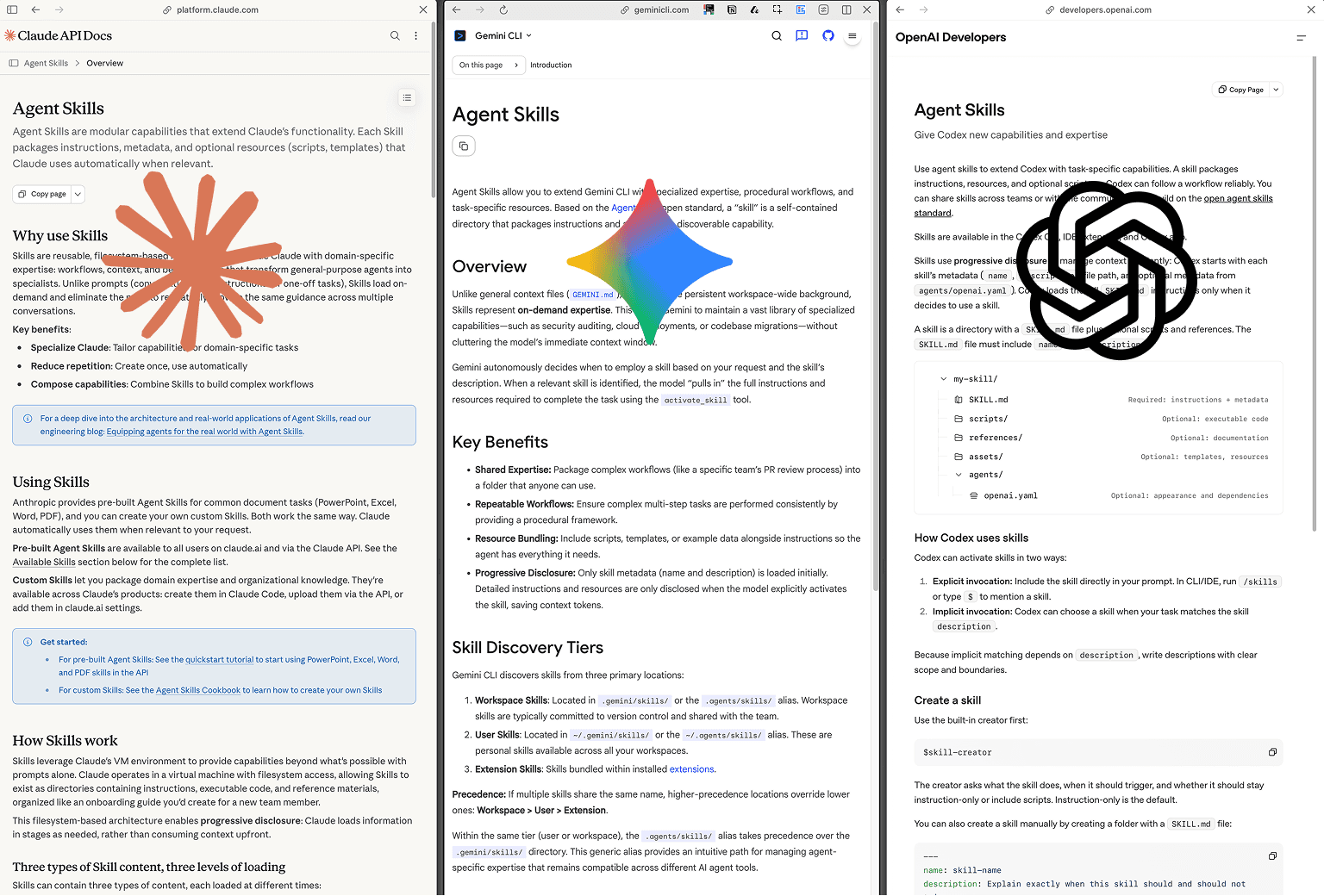
Task: Reload the geminicli.com page
Action: coord(503,9)
